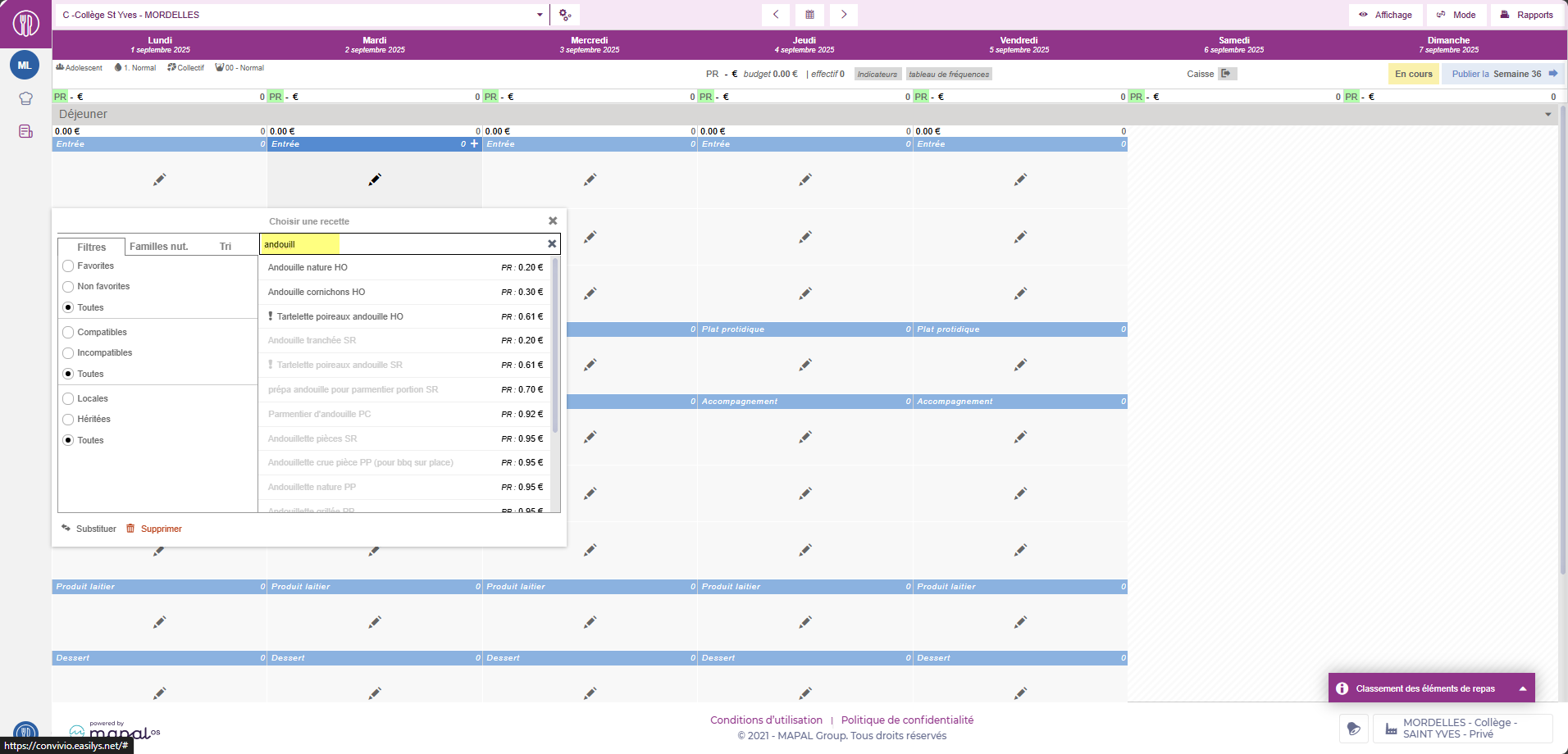
Task: Collapse the Déjeuner section arrow
Action: pos(1548,114)
